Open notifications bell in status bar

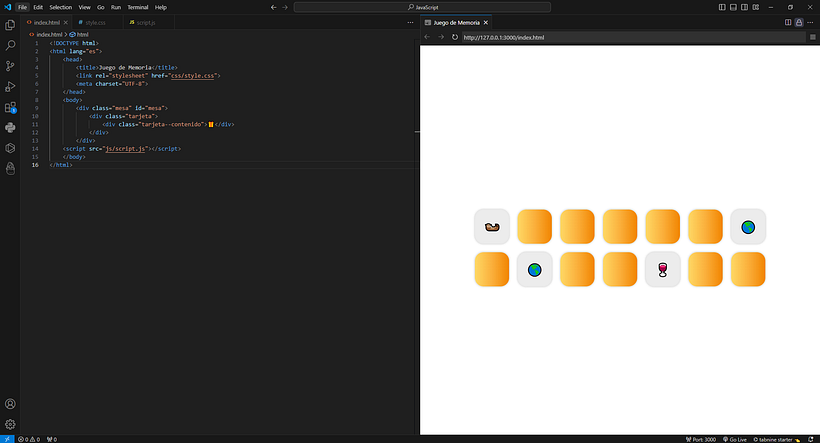[811, 439]
